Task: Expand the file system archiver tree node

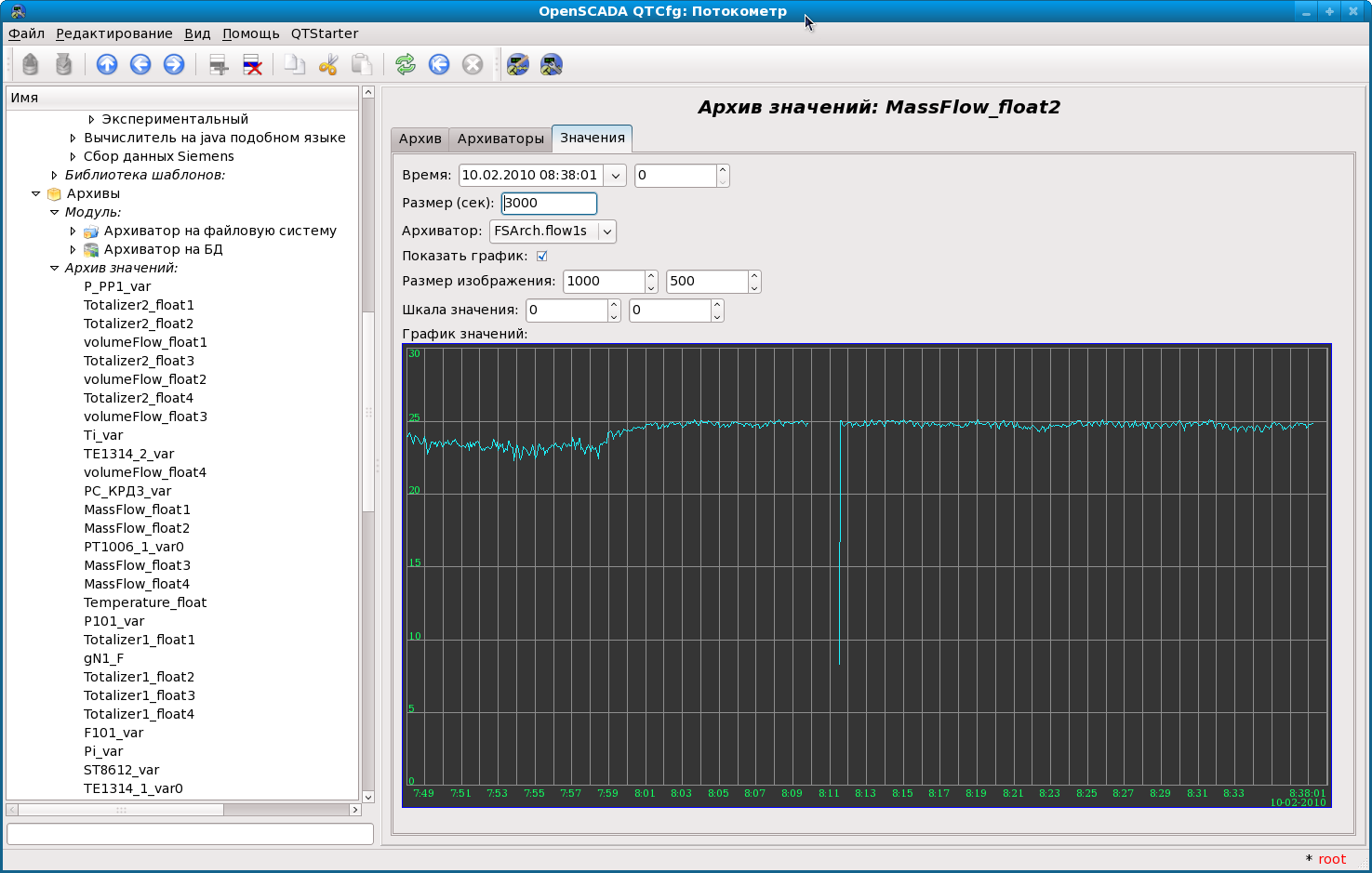Action: click(x=73, y=231)
